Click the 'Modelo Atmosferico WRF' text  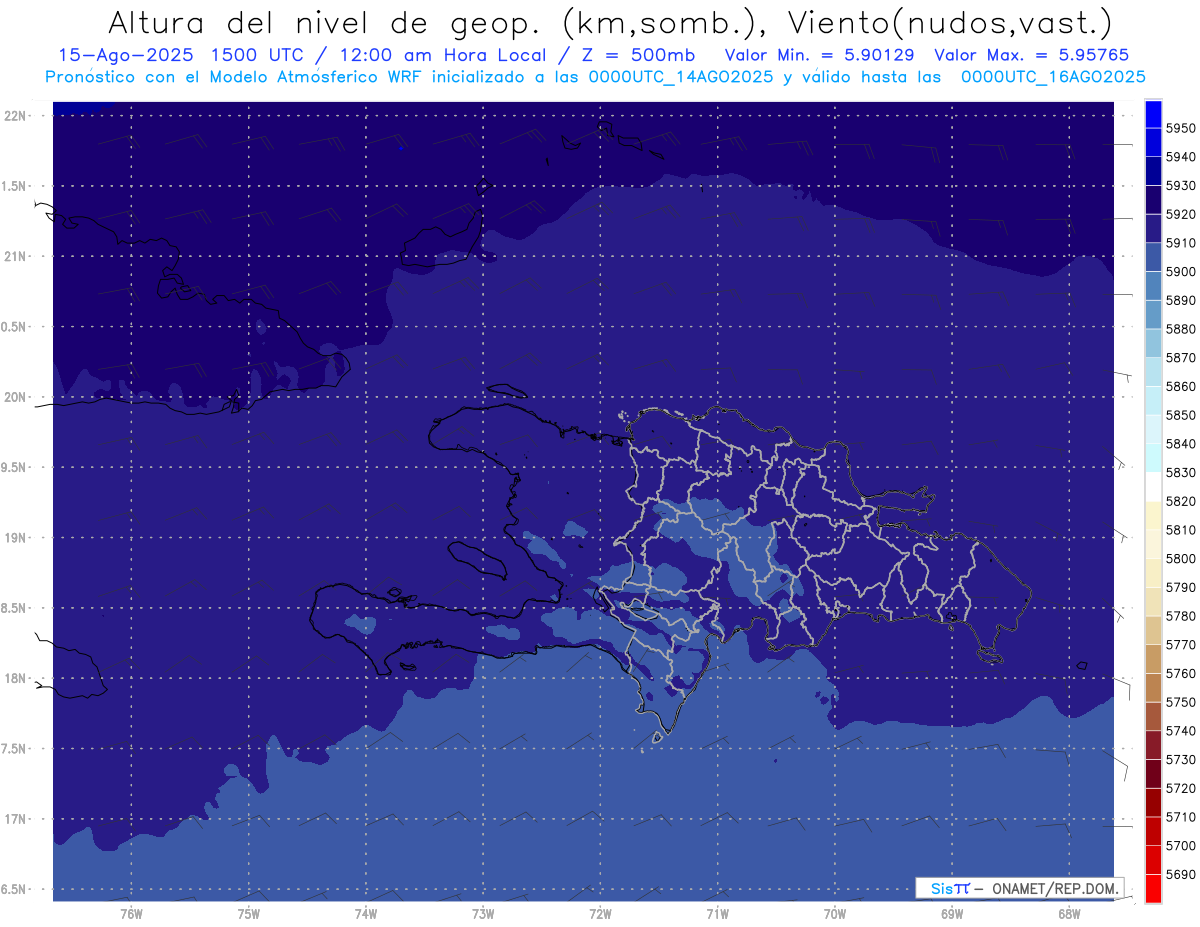pyautogui.click(x=302, y=76)
